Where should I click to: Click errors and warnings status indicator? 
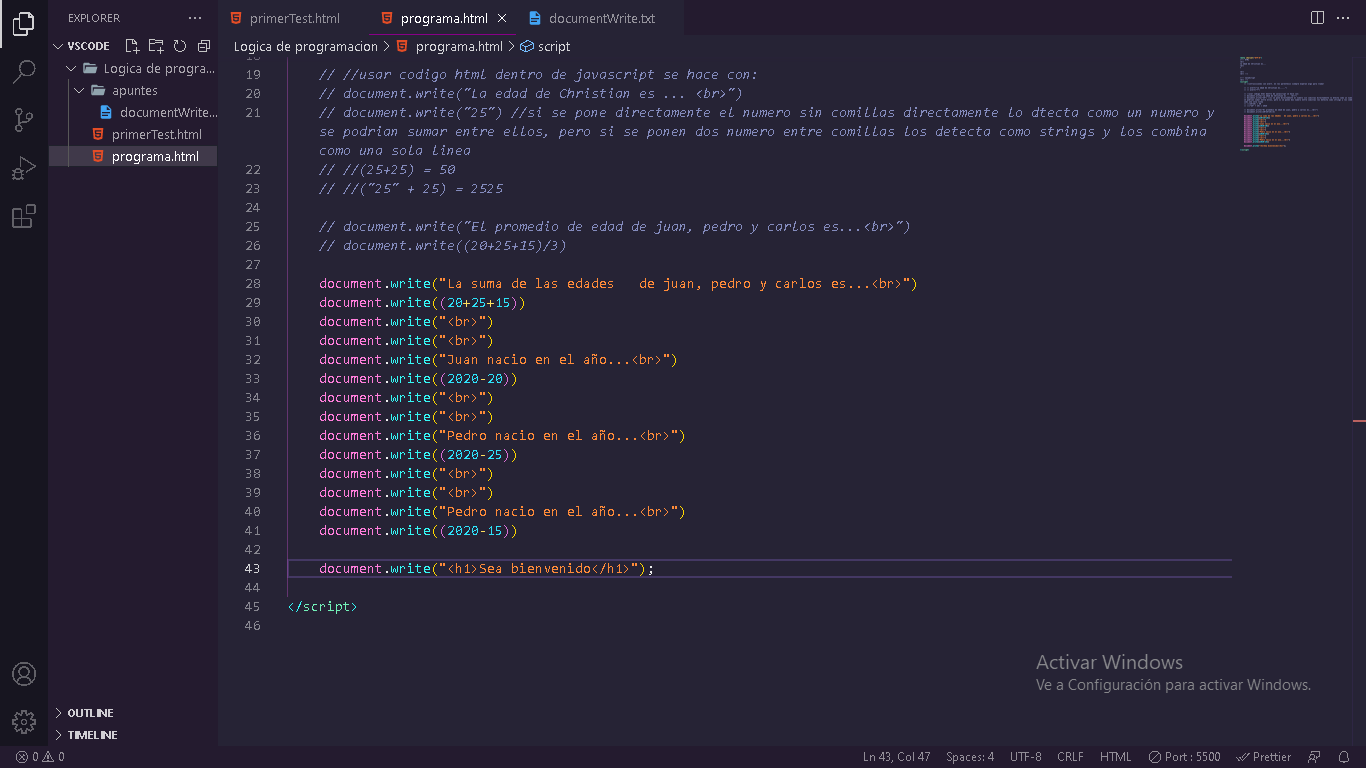40,757
